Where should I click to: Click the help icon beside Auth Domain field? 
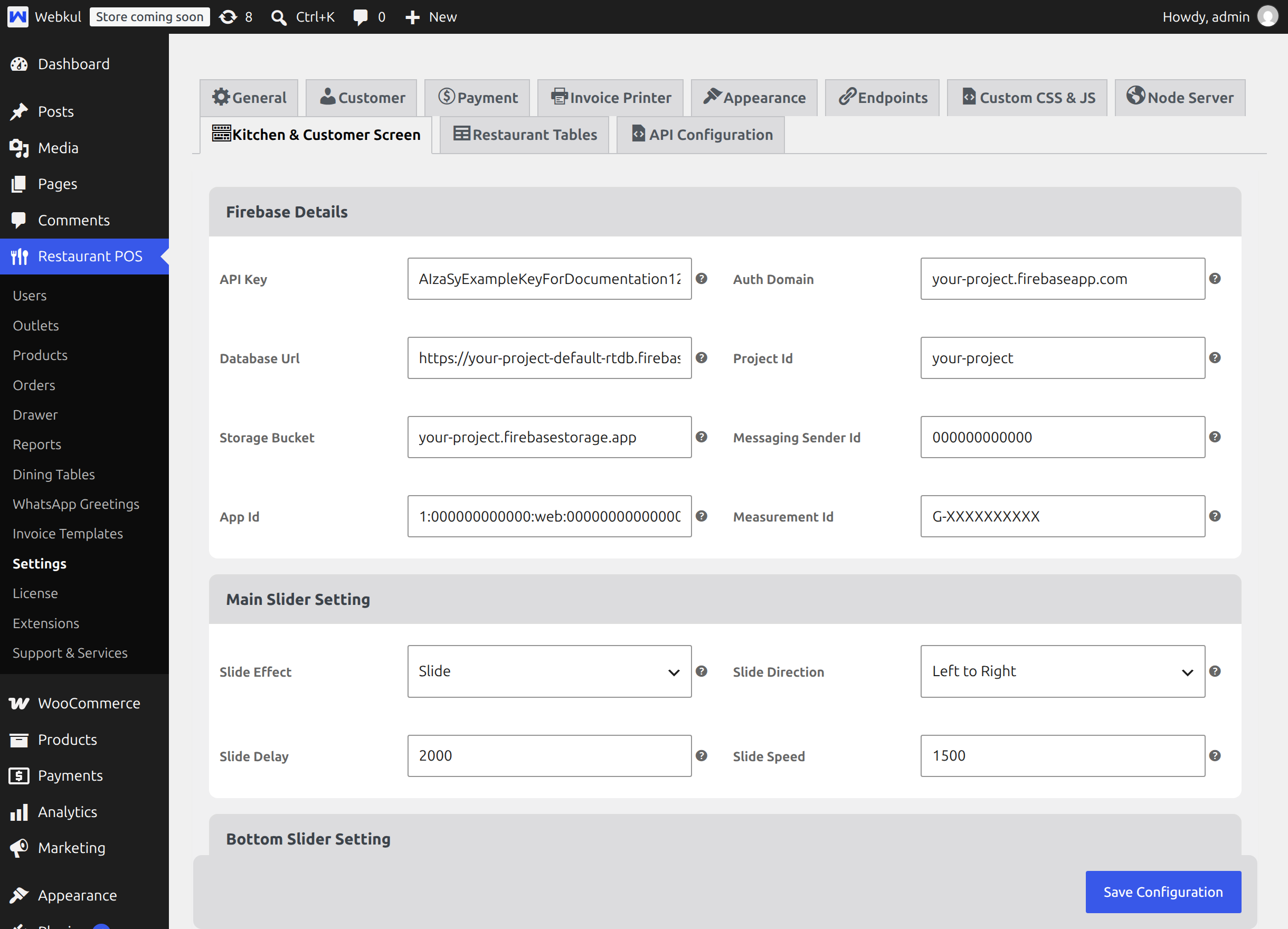(x=1215, y=278)
